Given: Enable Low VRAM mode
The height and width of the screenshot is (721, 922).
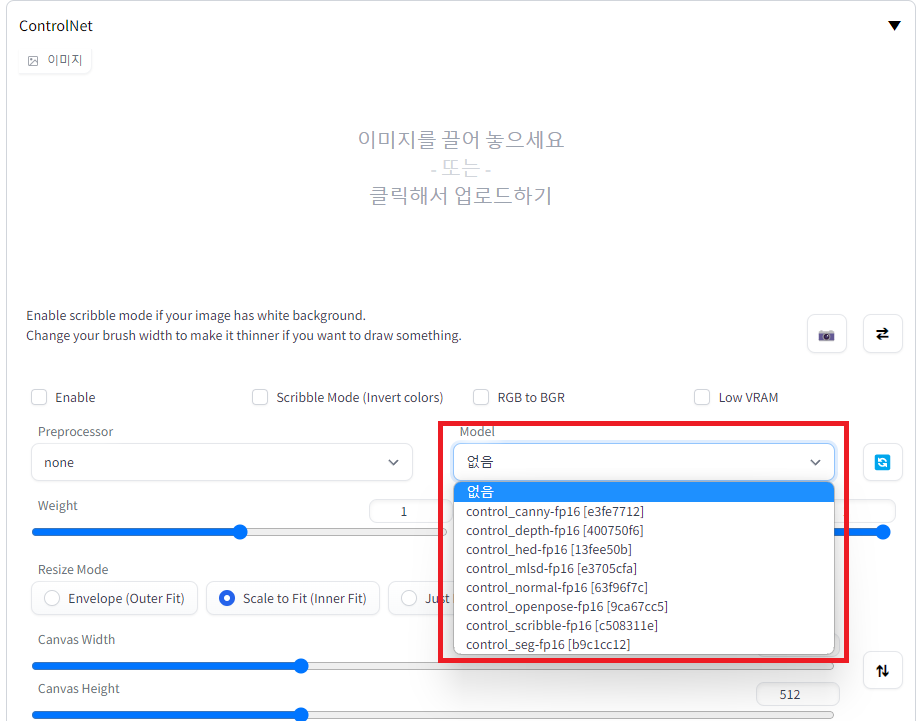Looking at the screenshot, I should pyautogui.click(x=702, y=397).
